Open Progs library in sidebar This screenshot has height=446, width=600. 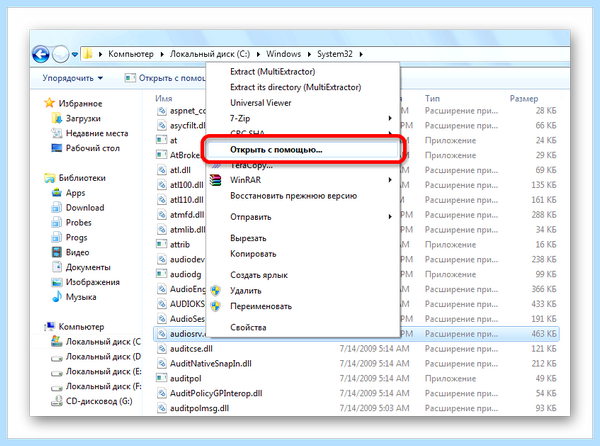coord(77,238)
